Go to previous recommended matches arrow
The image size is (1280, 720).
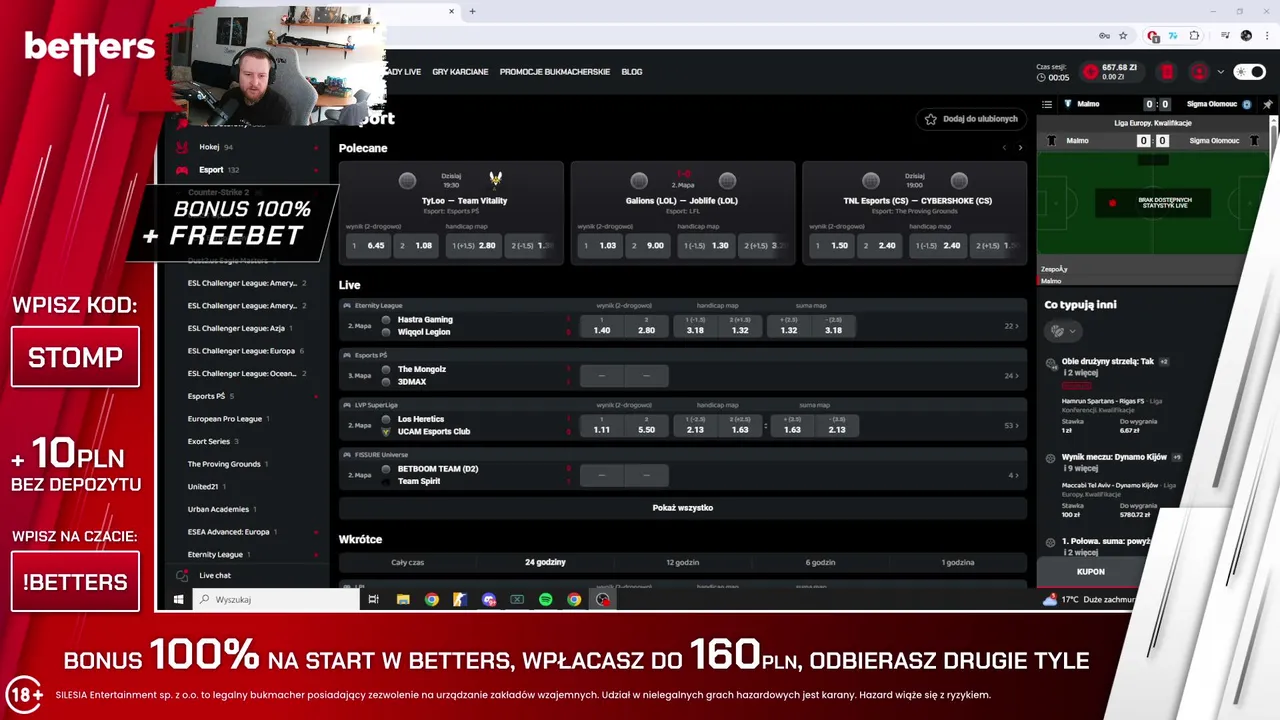[1004, 148]
